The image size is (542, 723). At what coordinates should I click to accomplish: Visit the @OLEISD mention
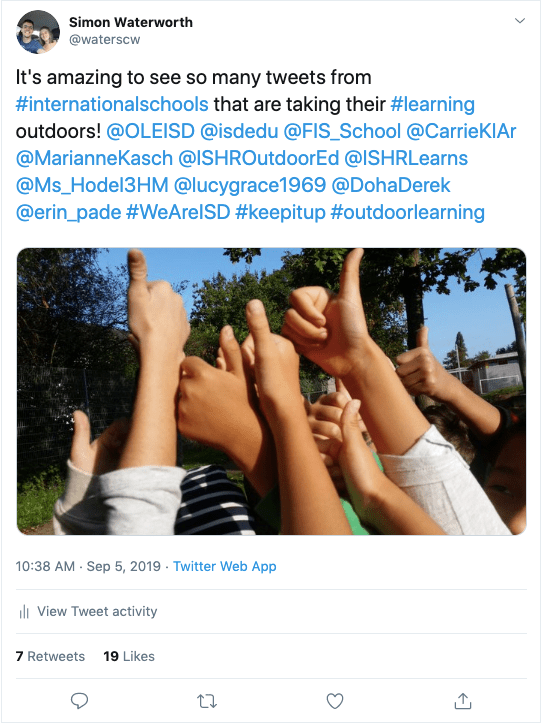click(150, 131)
